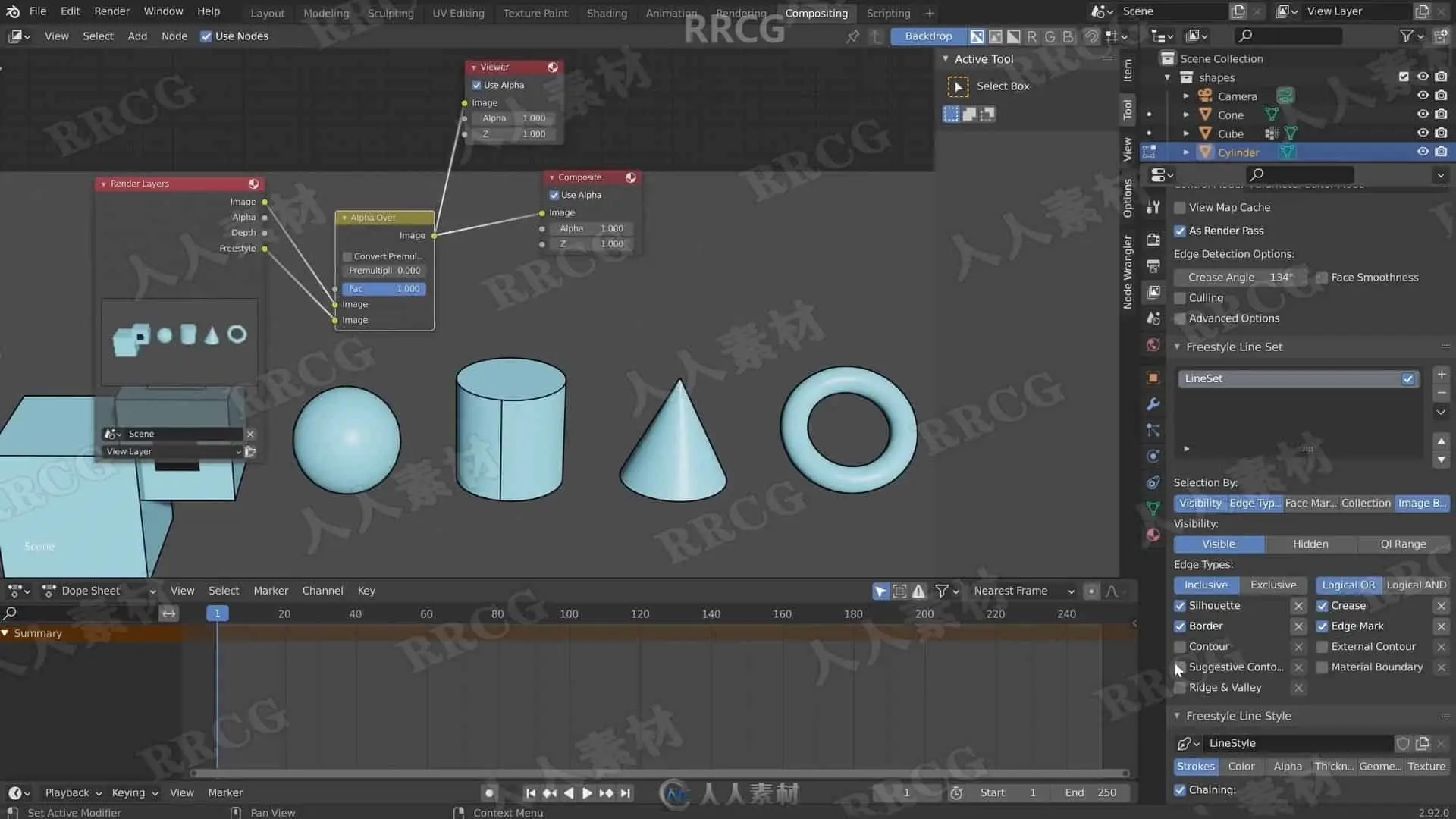The width and height of the screenshot is (1456, 819).
Task: Click the Fac slider in the Alpha Over node
Action: point(384,289)
